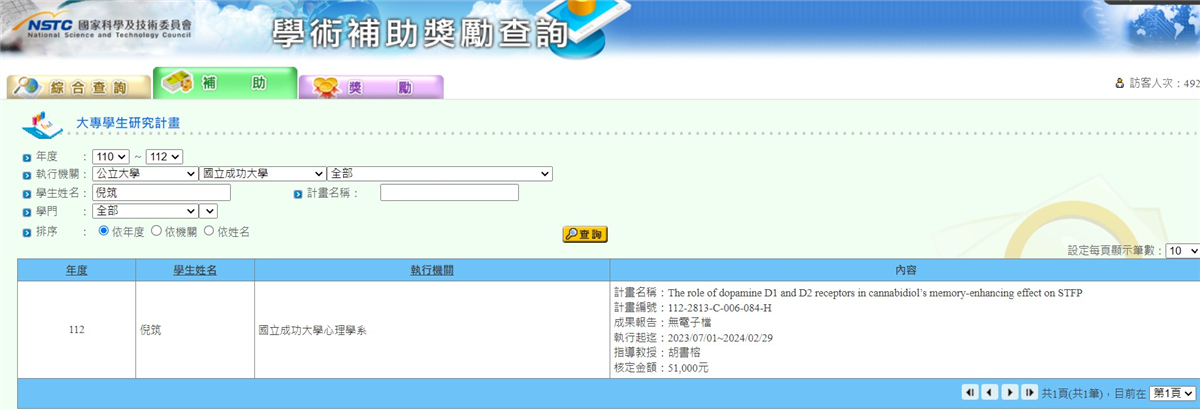The width and height of the screenshot is (1200, 410).
Task: Change results per page dropdown
Action: 1181,251
